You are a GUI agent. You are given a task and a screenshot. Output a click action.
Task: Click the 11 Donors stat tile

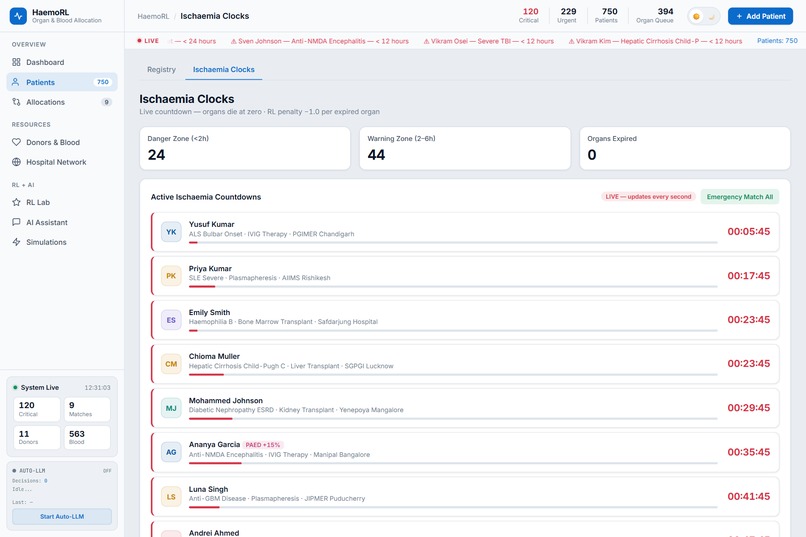tap(36, 438)
